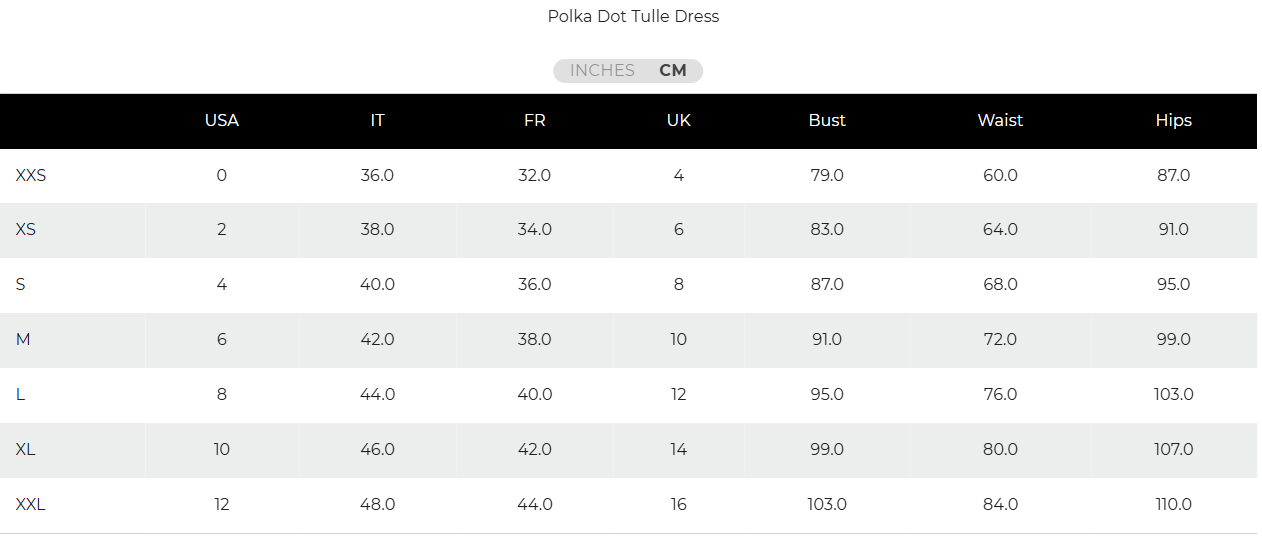This screenshot has width=1262, height=537.
Task: Click the USA column header
Action: pyautogui.click(x=222, y=120)
